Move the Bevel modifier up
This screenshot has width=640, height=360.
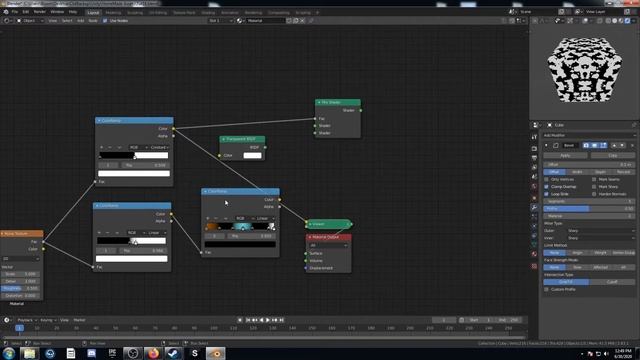pyautogui.click(x=614, y=145)
